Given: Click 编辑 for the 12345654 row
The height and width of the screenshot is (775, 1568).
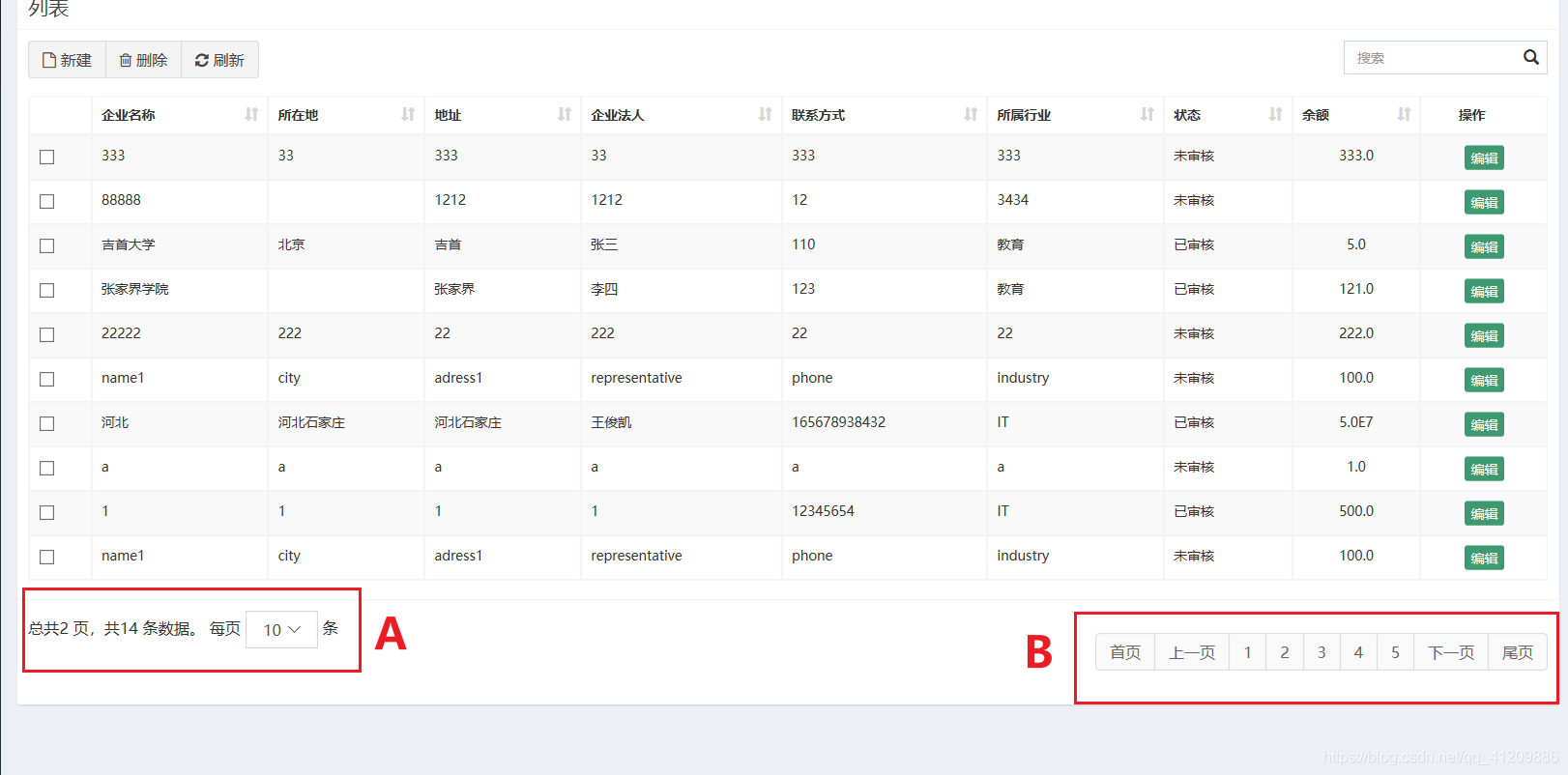Looking at the screenshot, I should [1484, 513].
